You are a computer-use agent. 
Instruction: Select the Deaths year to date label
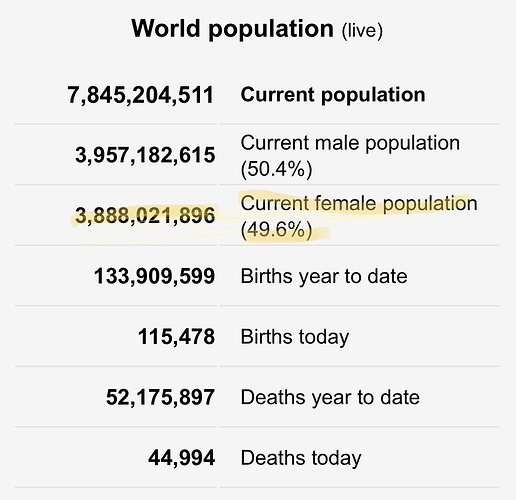(x=330, y=398)
